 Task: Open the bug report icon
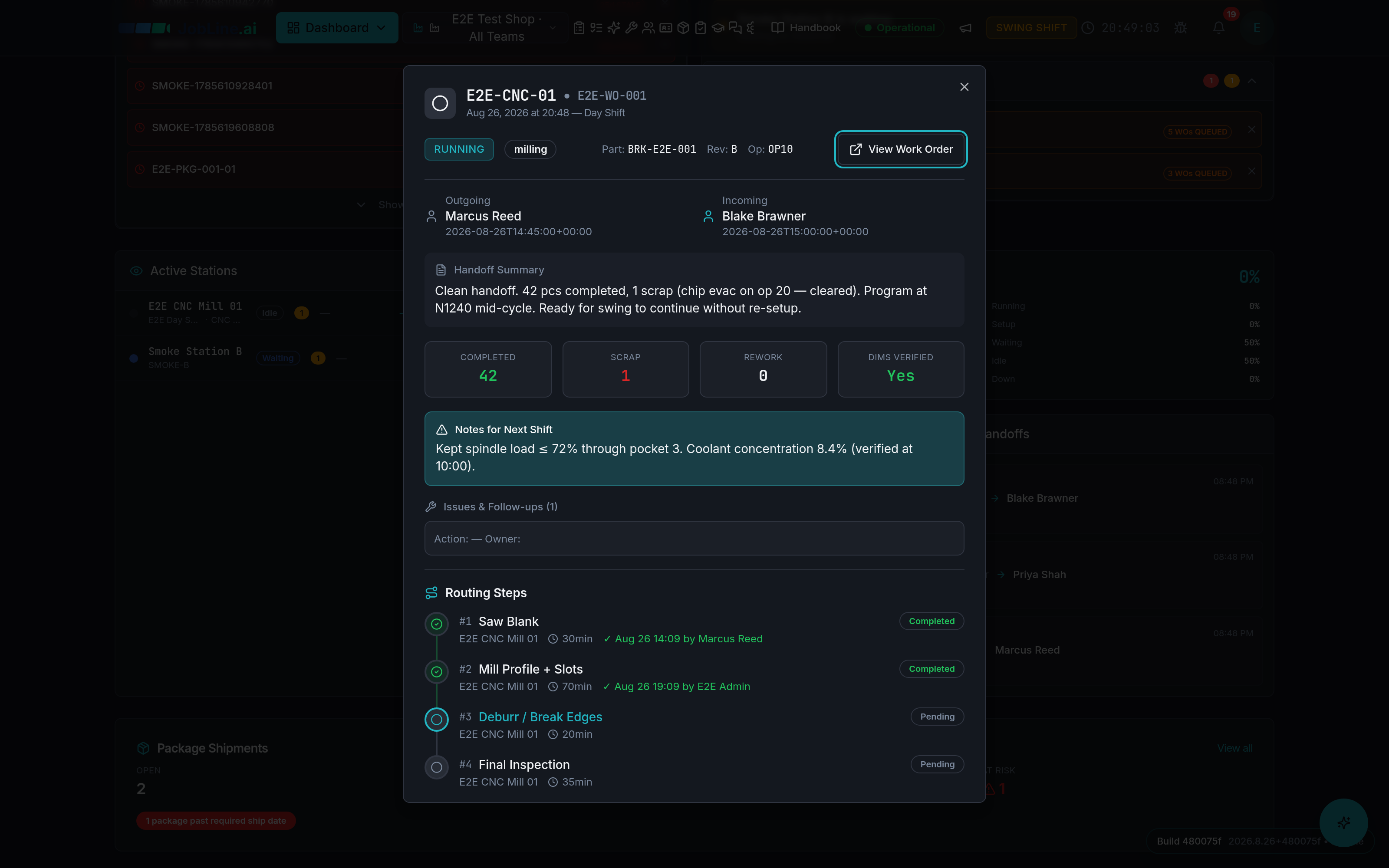(x=1180, y=27)
